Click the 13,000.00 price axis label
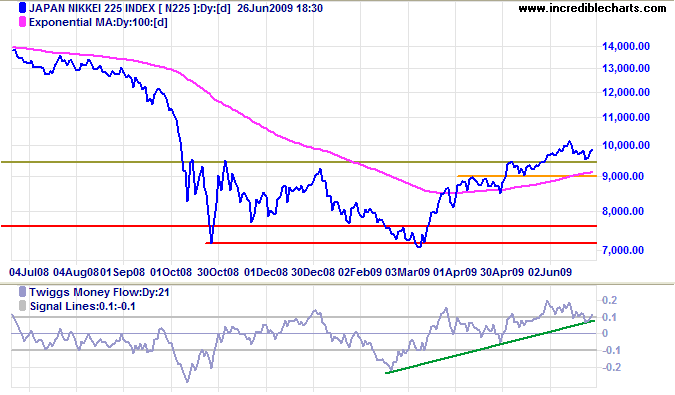Image resolution: width=675 pixels, height=395 pixels. coord(625,68)
